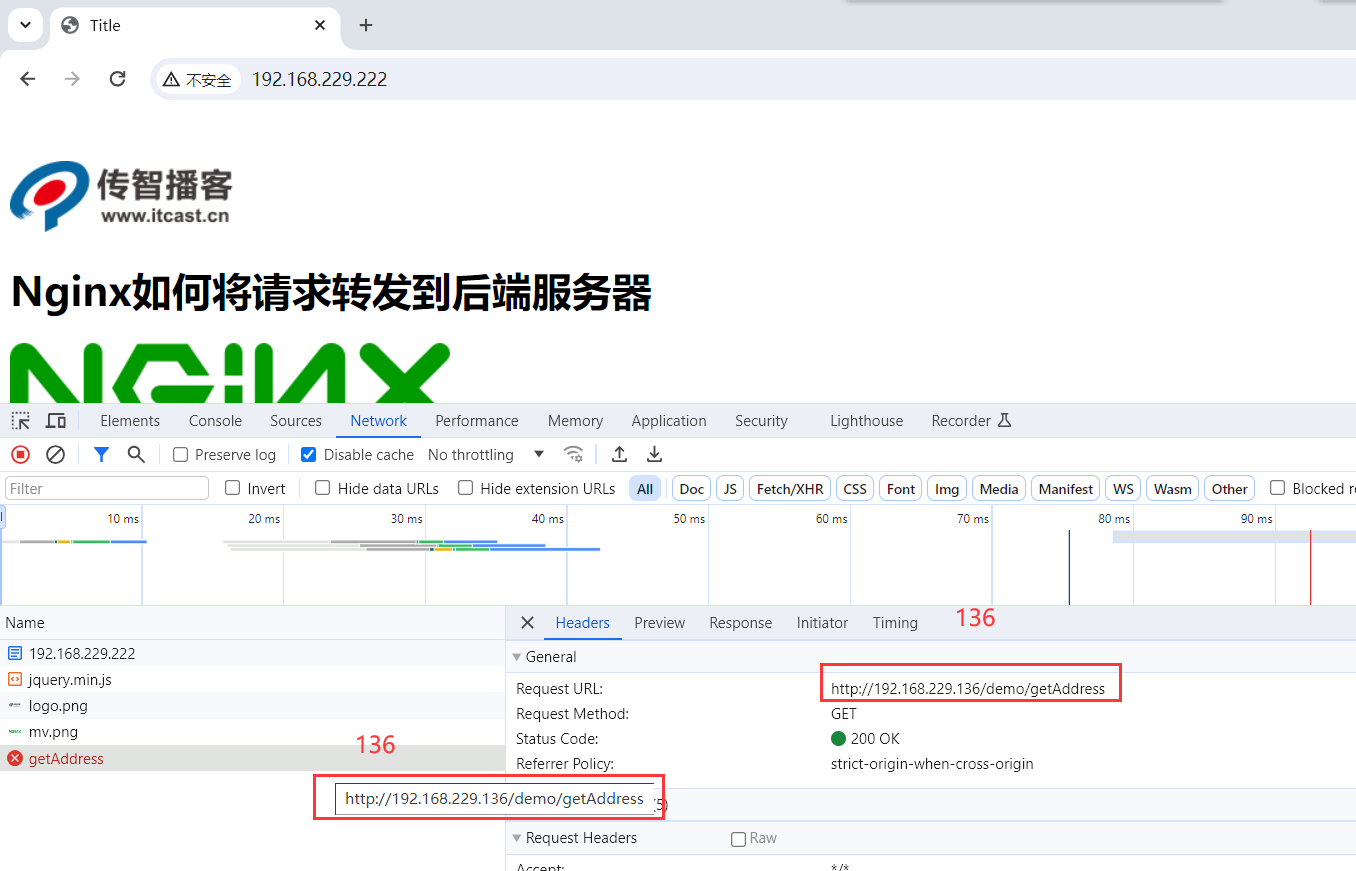
Task: Click the green NGINX image
Action: coord(230,373)
